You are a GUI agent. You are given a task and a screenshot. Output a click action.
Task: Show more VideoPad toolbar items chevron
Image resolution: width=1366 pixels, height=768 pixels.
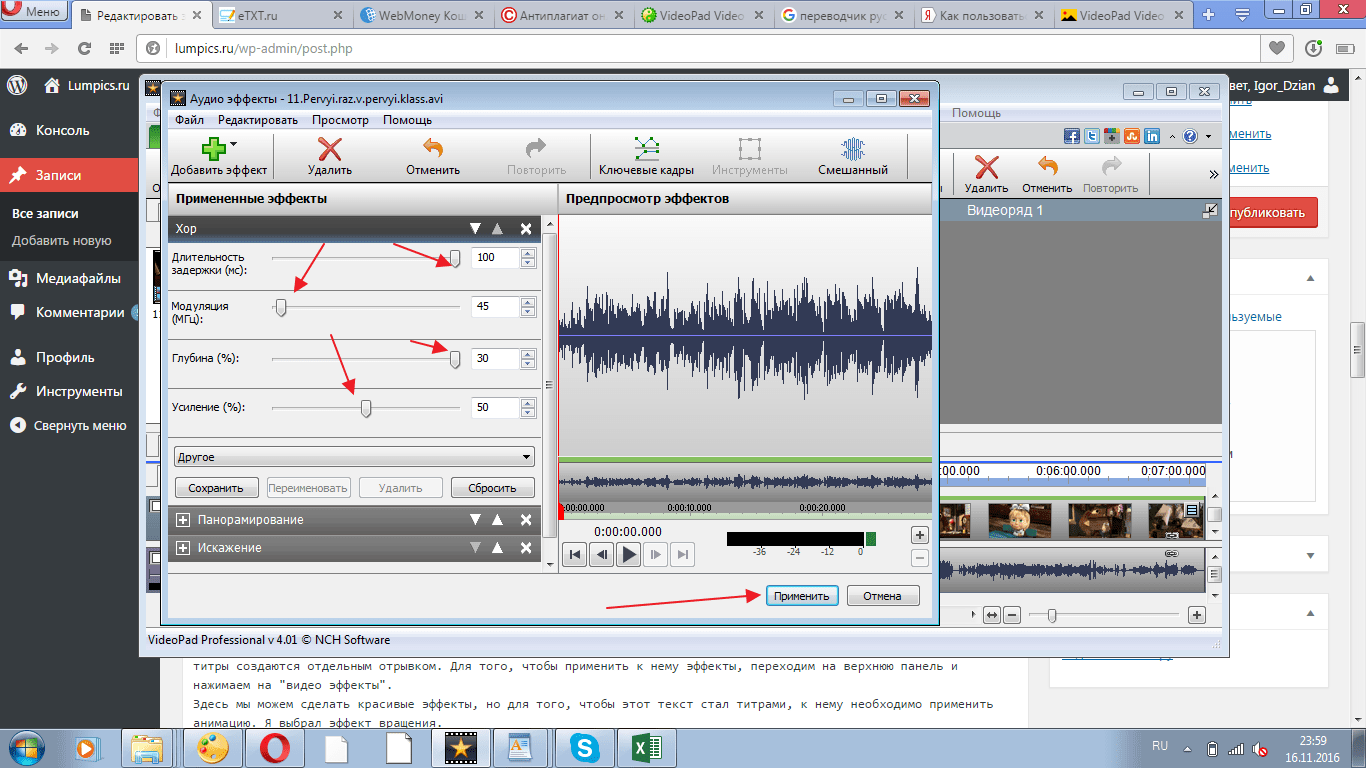[x=1214, y=174]
